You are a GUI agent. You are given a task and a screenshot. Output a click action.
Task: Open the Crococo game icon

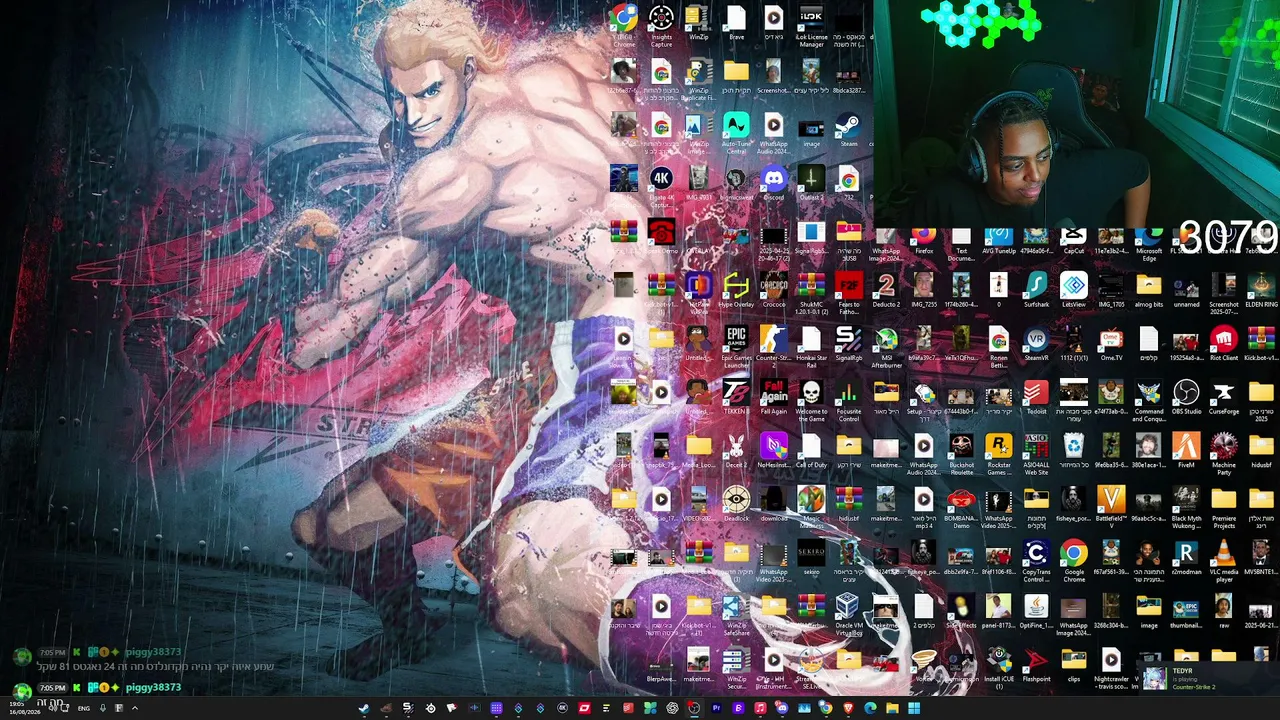click(x=774, y=292)
